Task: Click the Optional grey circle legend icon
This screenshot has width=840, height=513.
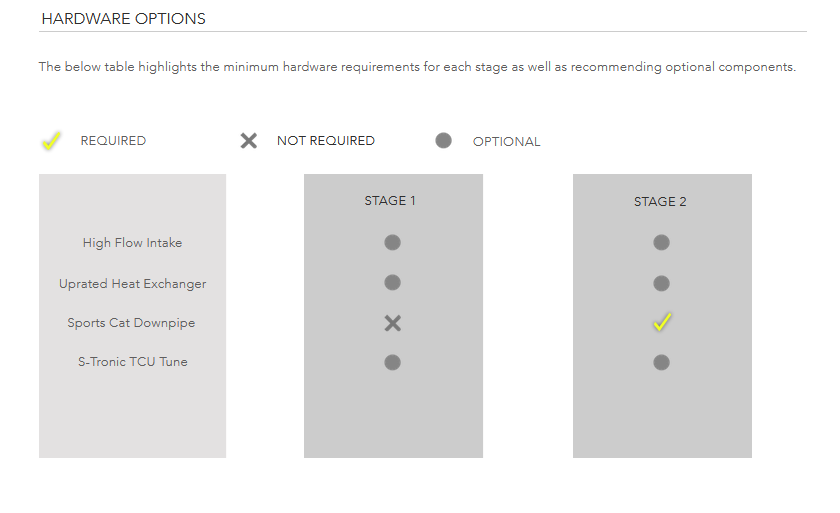Action: tap(443, 141)
